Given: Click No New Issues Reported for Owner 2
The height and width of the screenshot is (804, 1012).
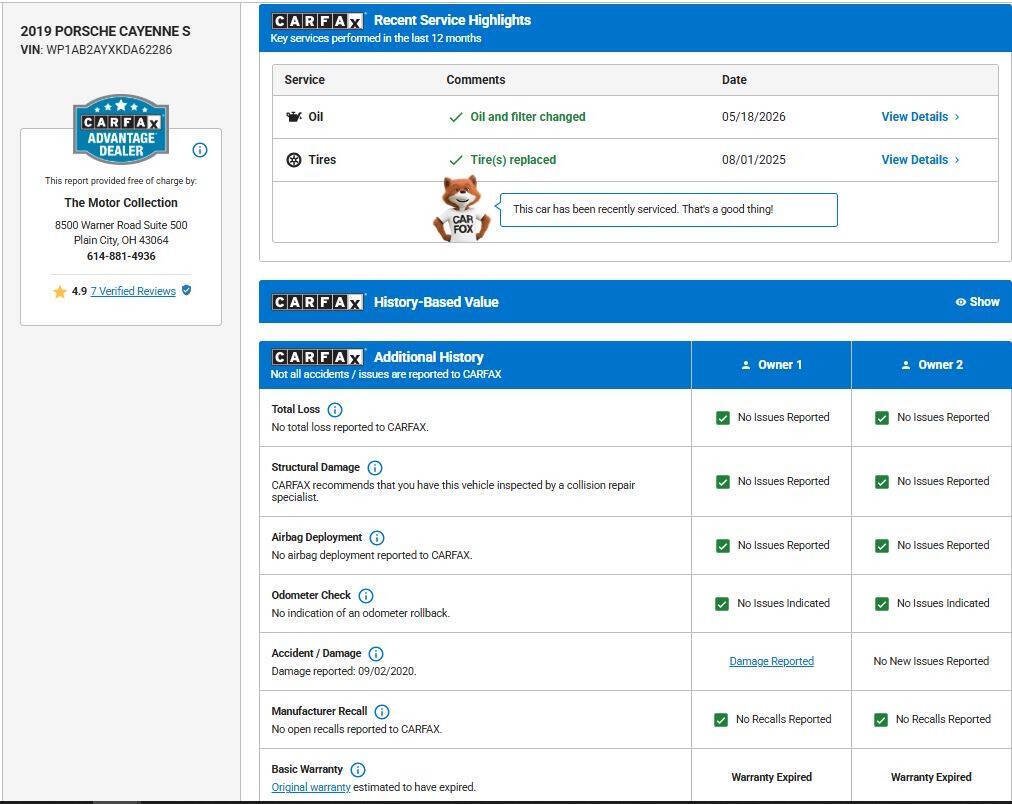Looking at the screenshot, I should [x=931, y=661].
